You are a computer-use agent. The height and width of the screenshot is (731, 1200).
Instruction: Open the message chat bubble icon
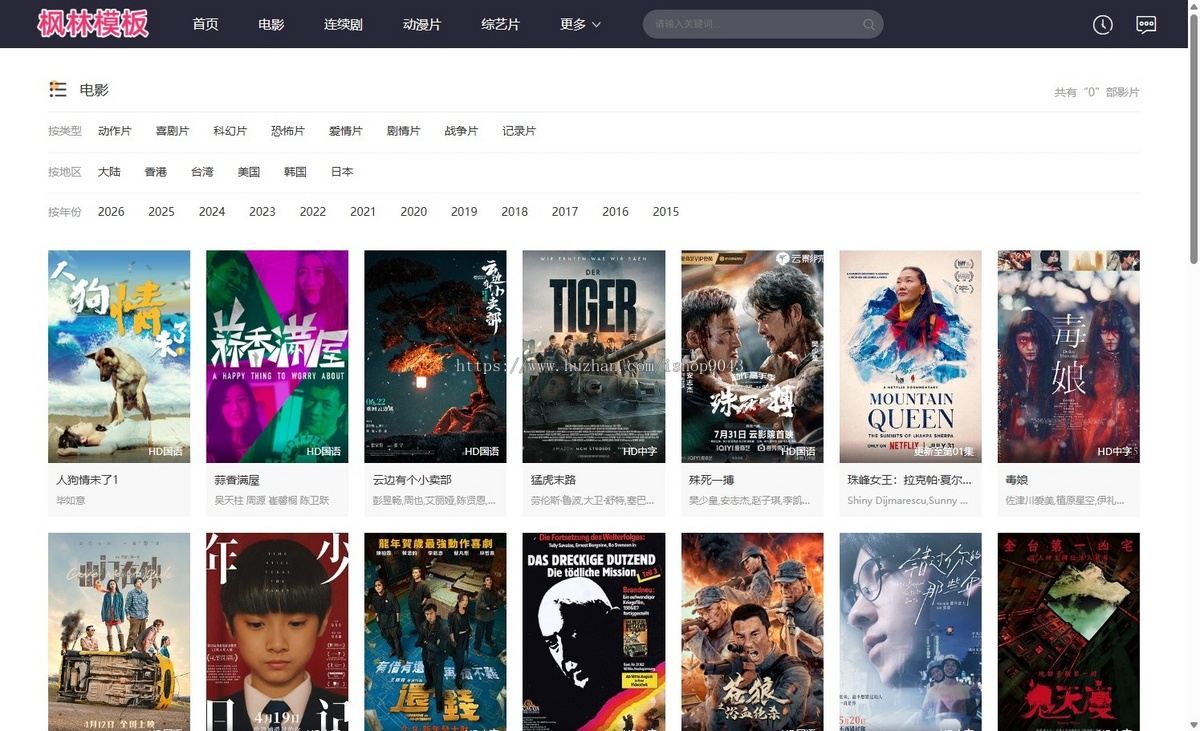coord(1146,25)
